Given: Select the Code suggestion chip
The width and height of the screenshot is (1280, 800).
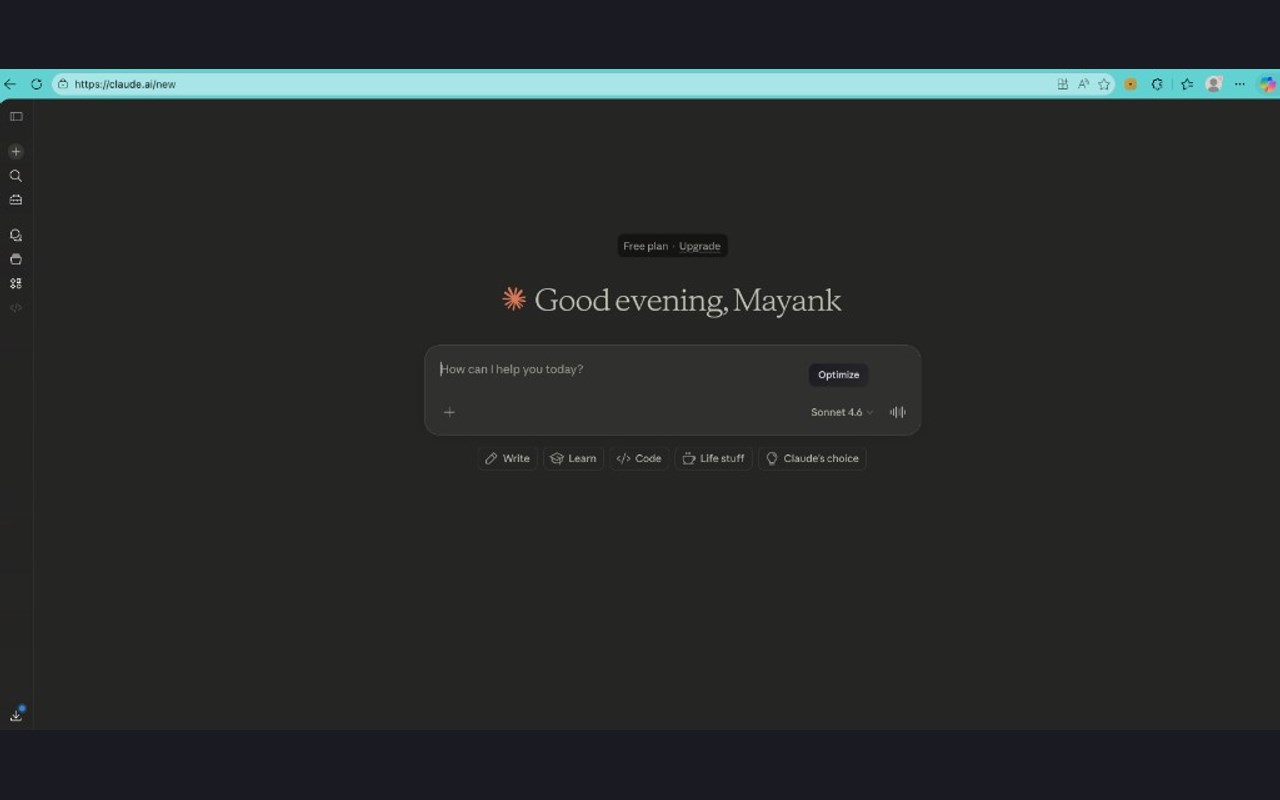Looking at the screenshot, I should (639, 458).
